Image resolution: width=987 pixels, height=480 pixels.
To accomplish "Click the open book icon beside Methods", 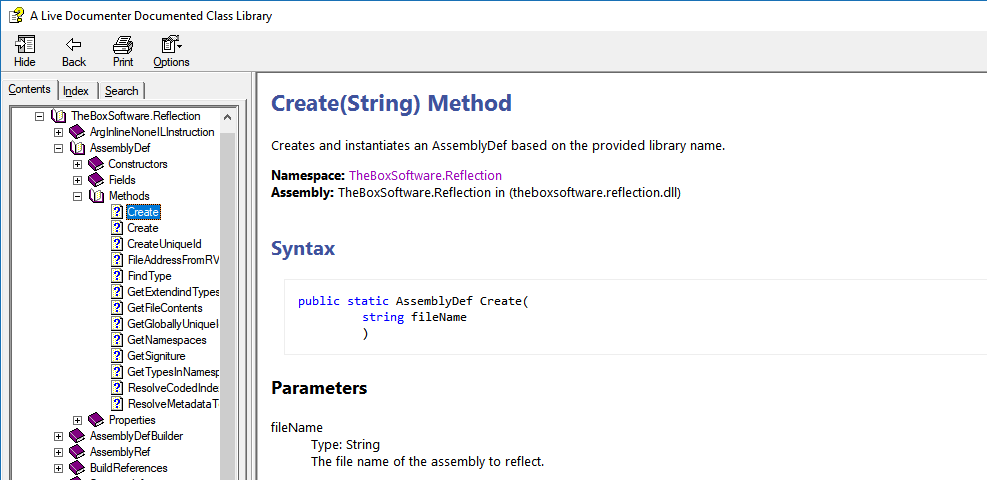I will click(96, 196).
